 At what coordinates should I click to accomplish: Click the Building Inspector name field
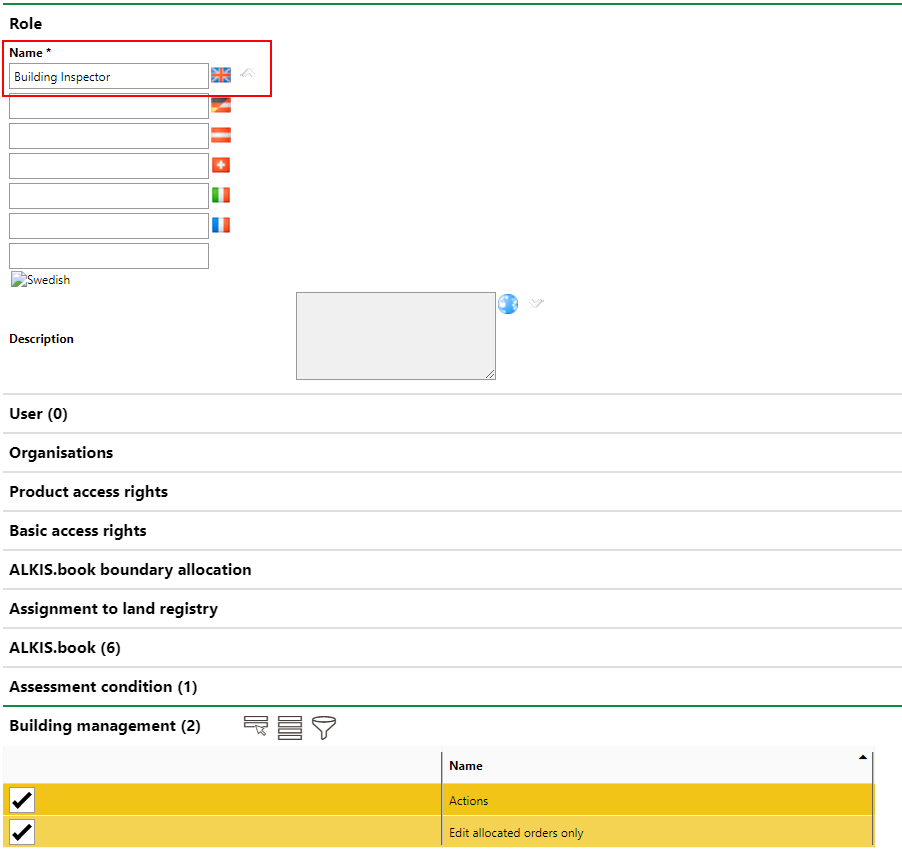108,77
